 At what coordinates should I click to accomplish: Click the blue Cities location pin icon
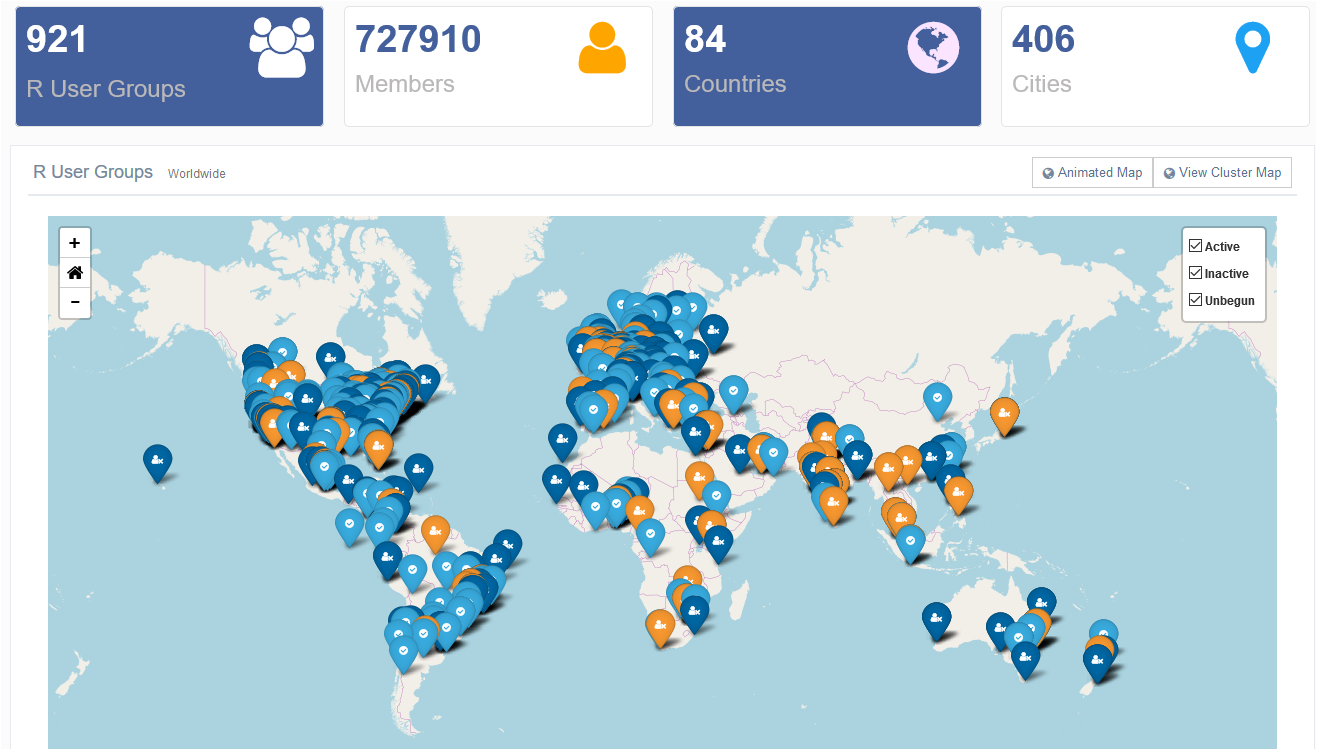1252,47
